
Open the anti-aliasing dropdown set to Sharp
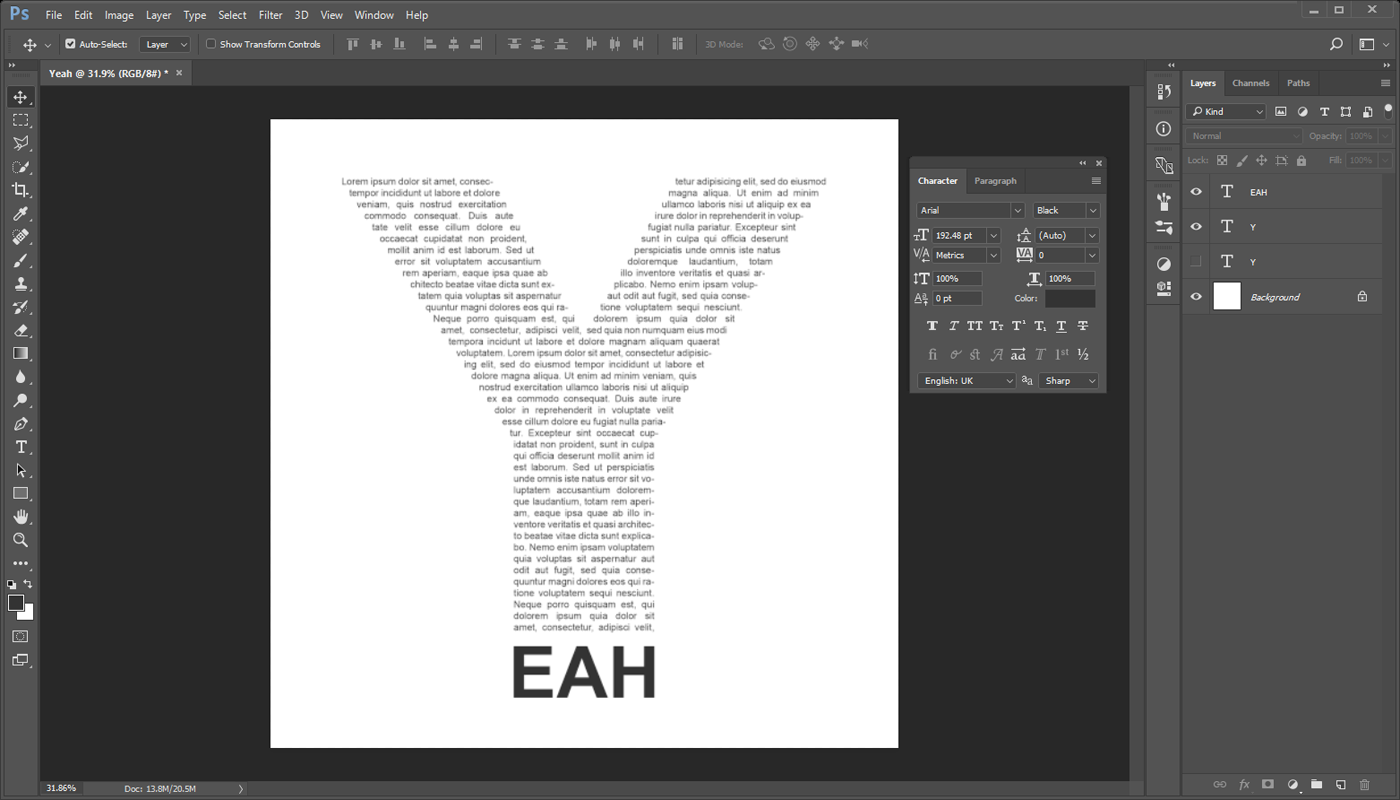tap(1068, 380)
